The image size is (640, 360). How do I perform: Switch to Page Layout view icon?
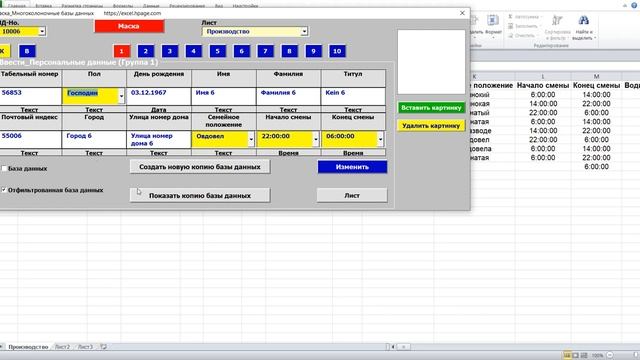tap(576, 356)
